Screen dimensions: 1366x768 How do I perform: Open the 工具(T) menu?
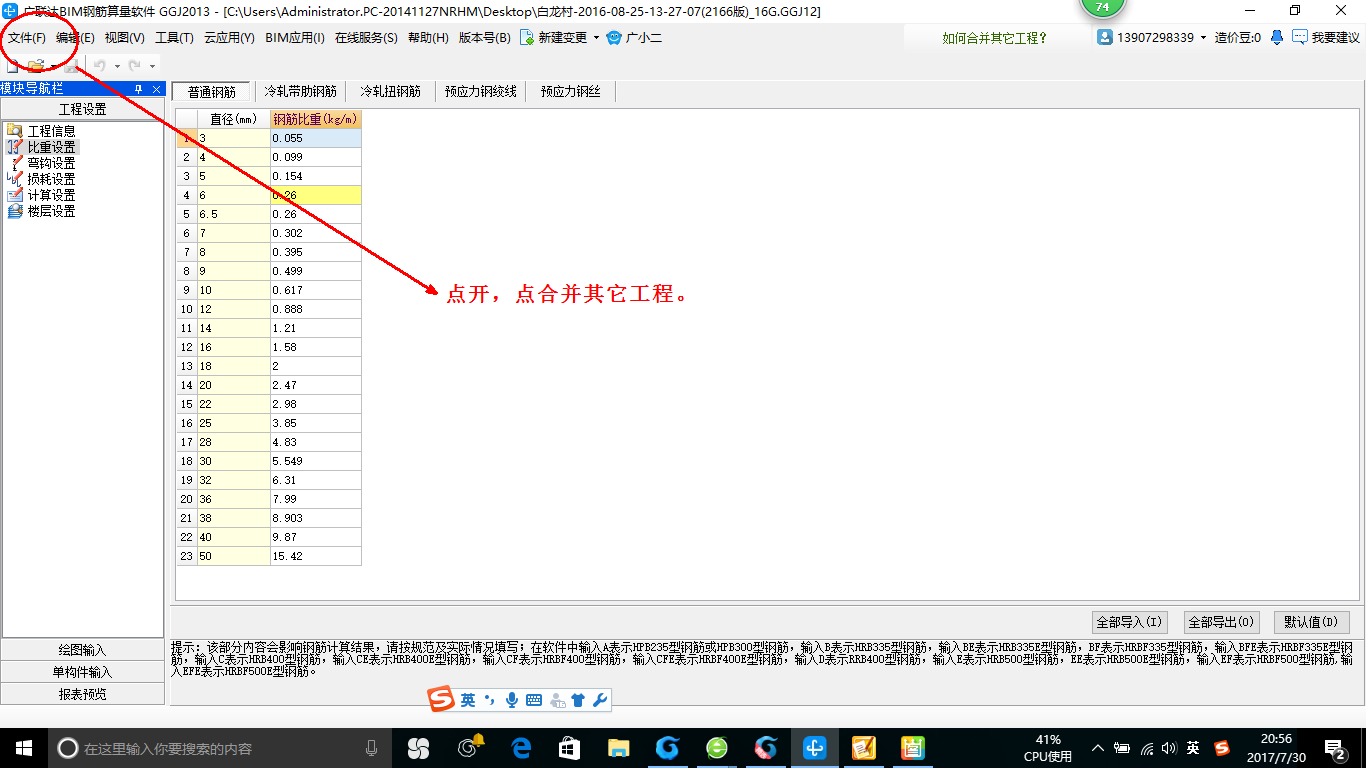pos(174,38)
